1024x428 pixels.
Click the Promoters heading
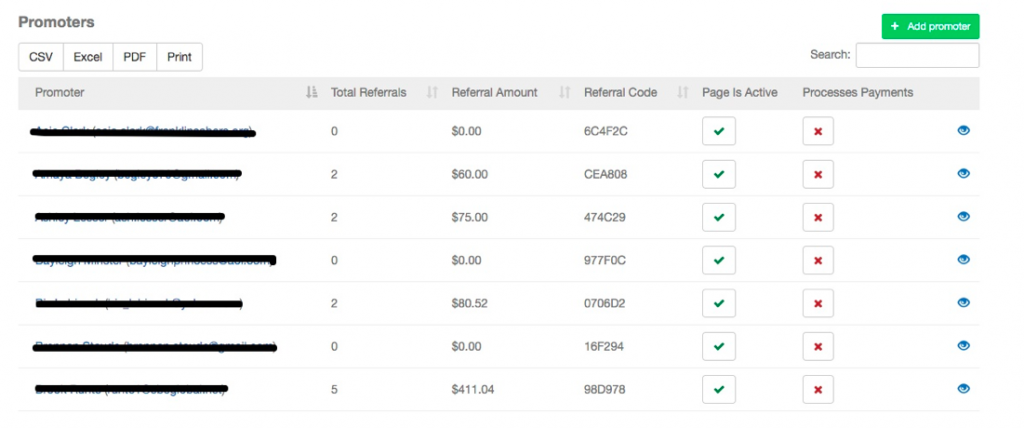[56, 22]
